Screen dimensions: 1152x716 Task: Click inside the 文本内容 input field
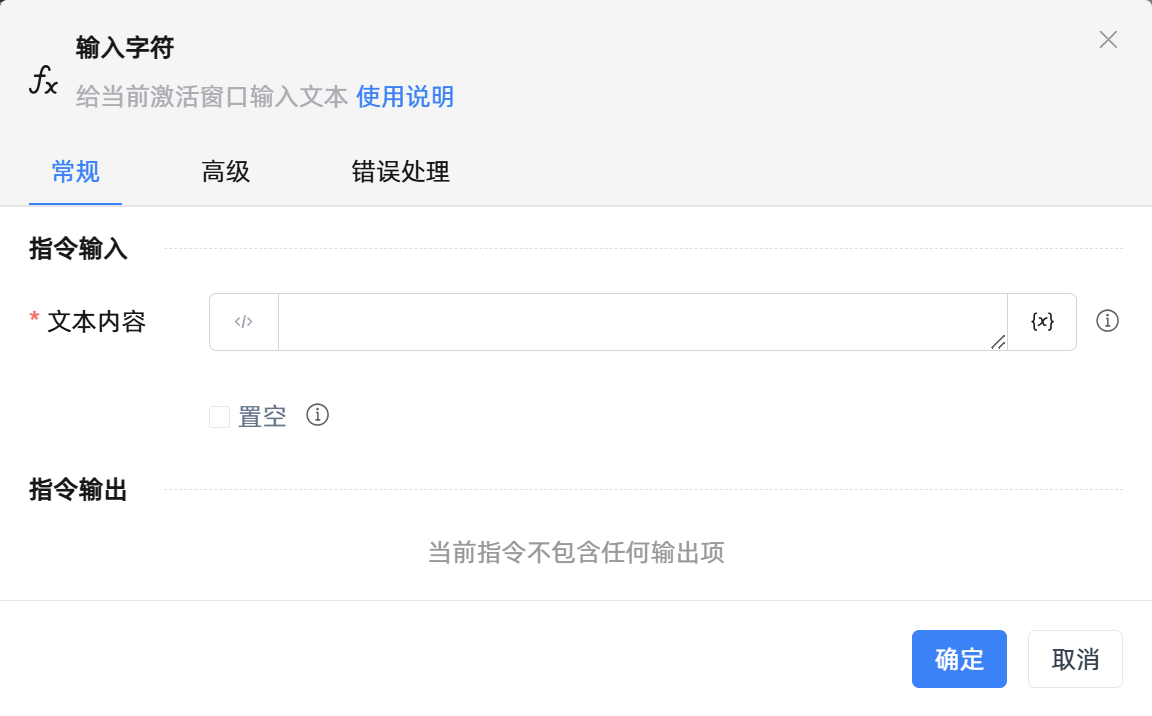click(x=640, y=321)
